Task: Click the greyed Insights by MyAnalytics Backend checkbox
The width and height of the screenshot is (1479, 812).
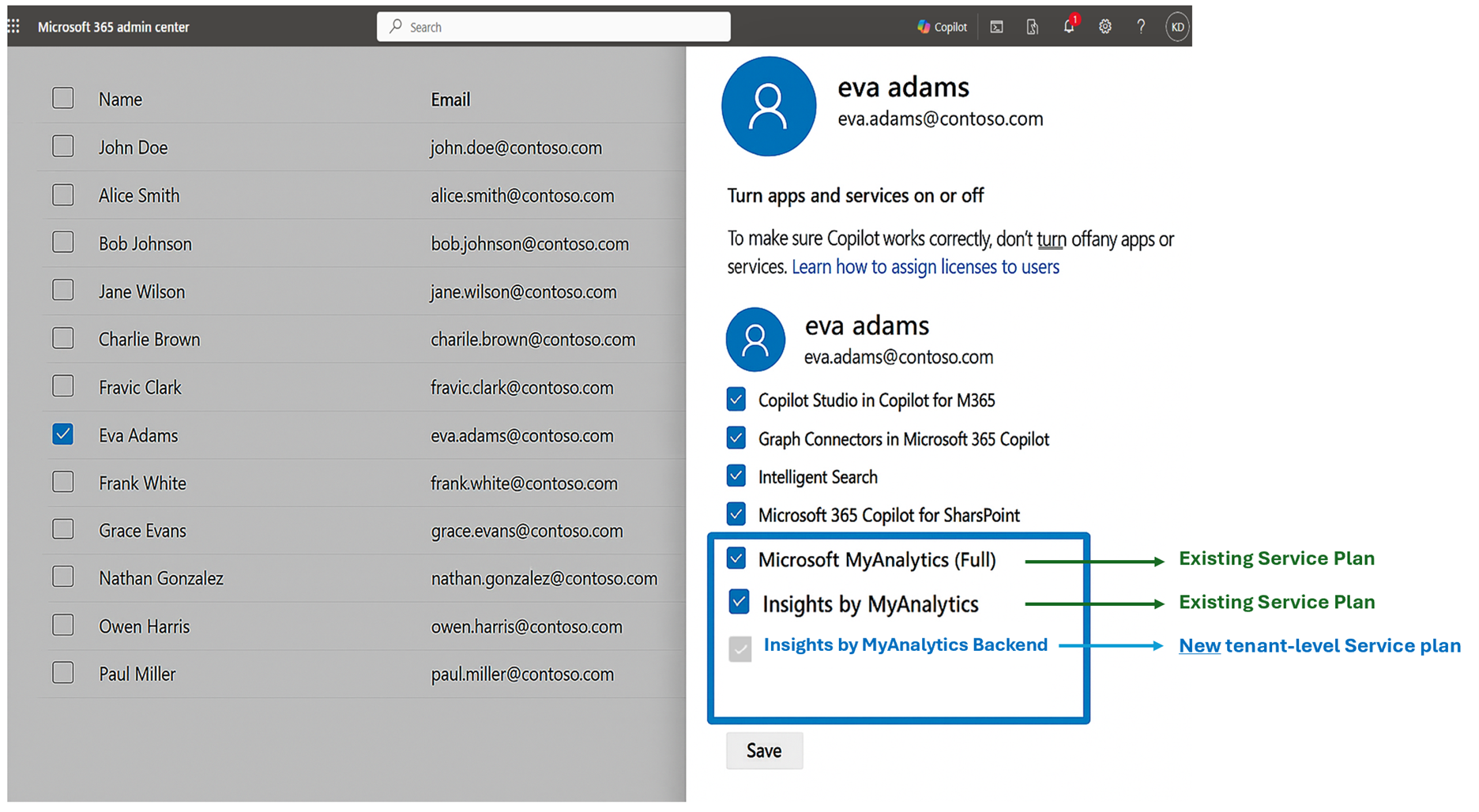Action: click(740, 648)
